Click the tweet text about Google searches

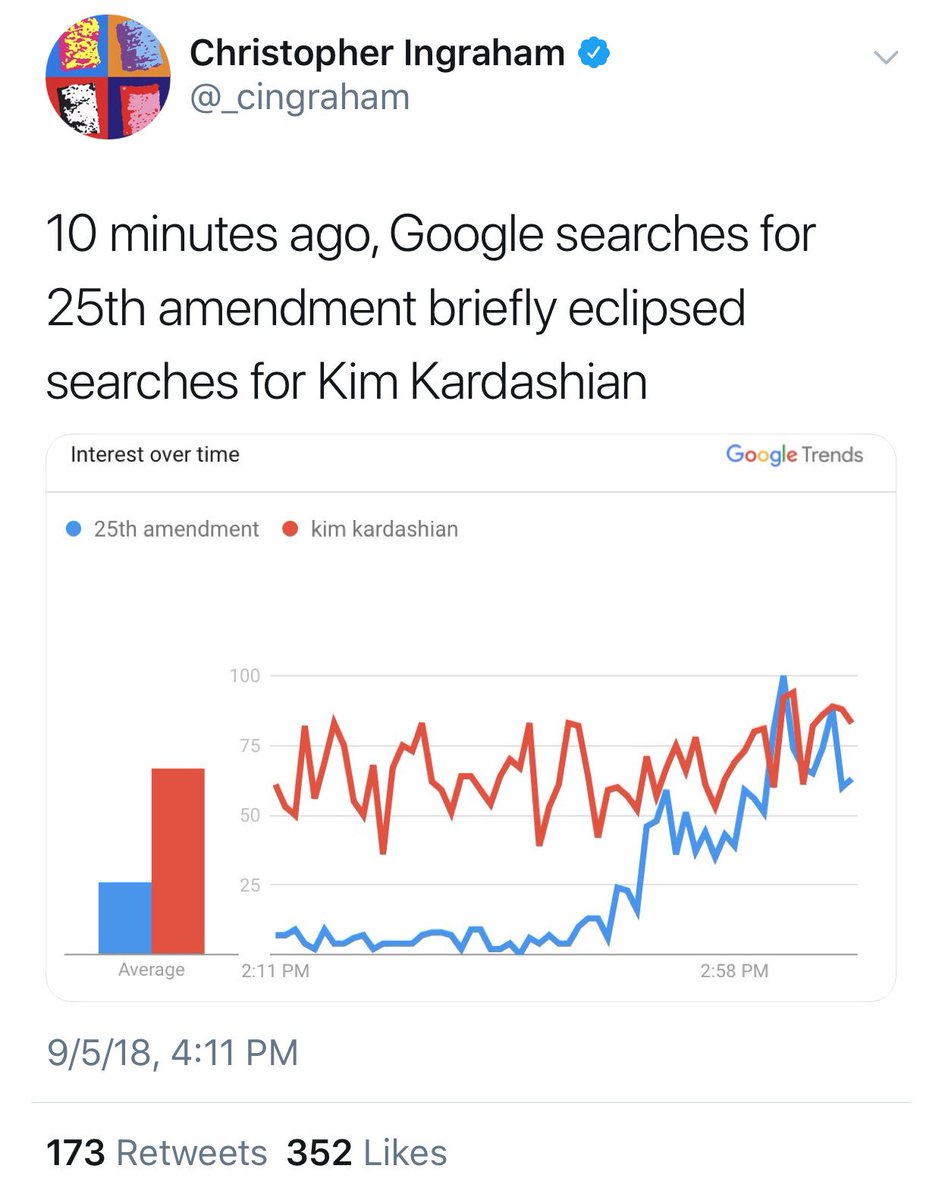click(x=430, y=308)
